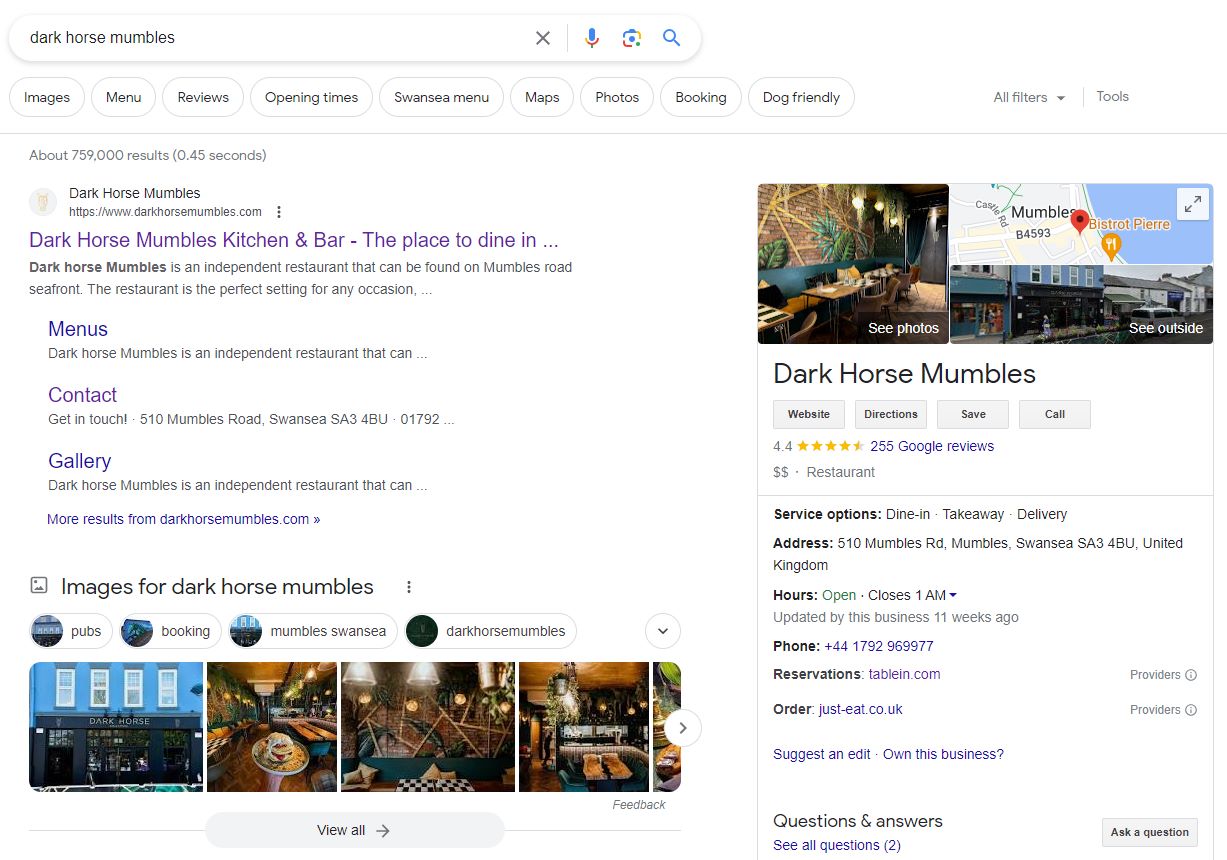See all questions (2)
Screen dimensions: 1227x860
click(837, 845)
